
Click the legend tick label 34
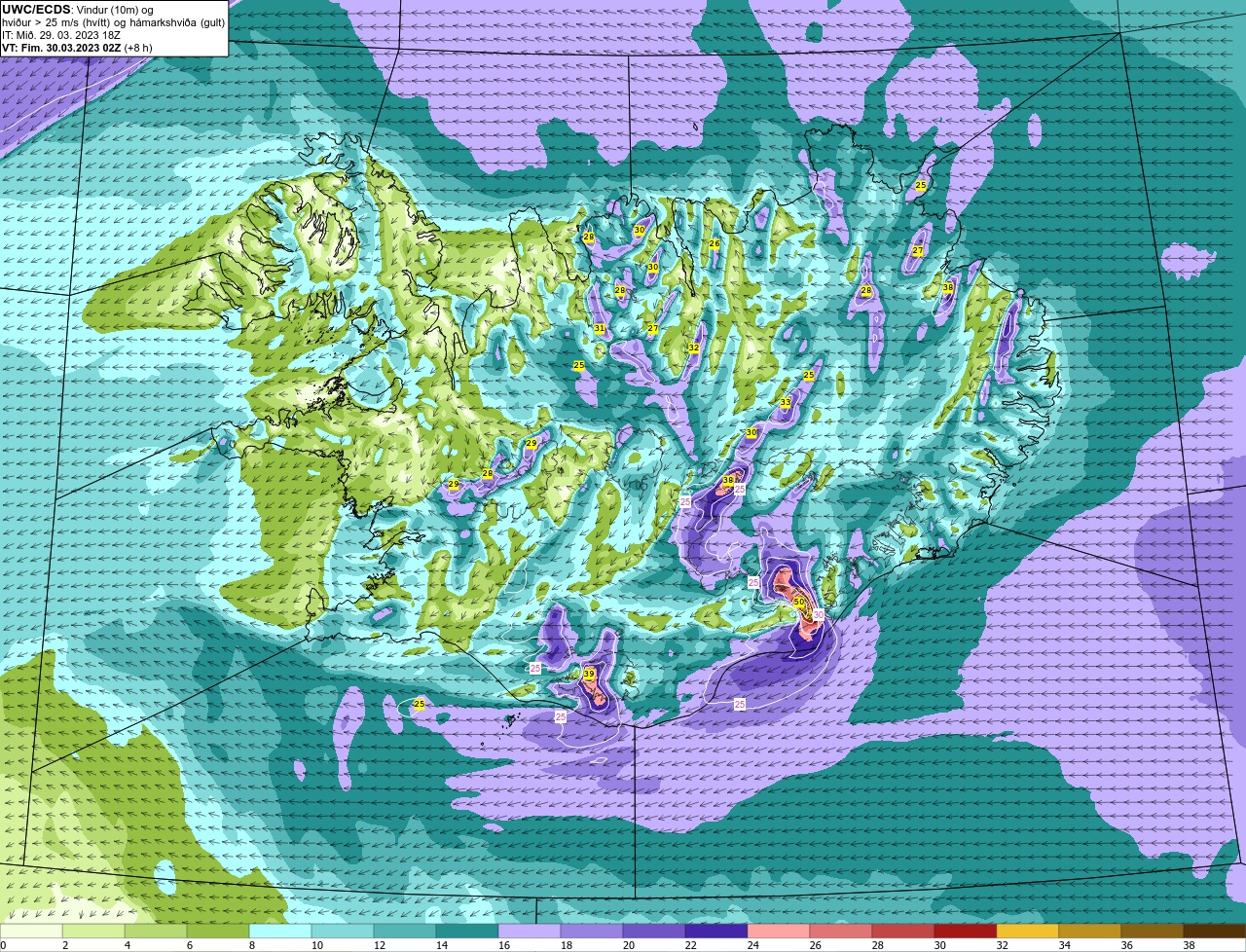pos(1064,945)
